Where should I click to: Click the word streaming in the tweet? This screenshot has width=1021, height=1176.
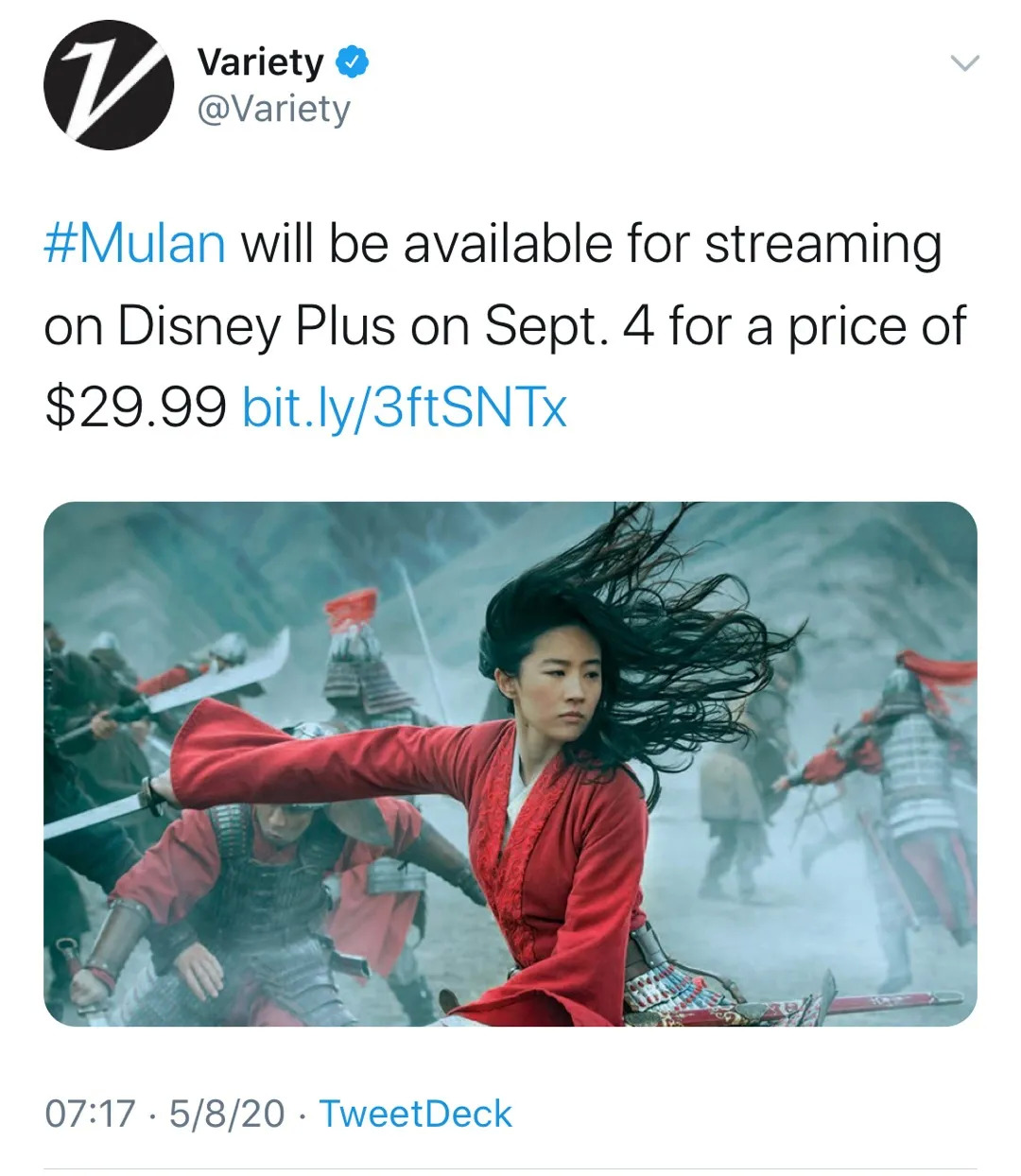tap(823, 244)
